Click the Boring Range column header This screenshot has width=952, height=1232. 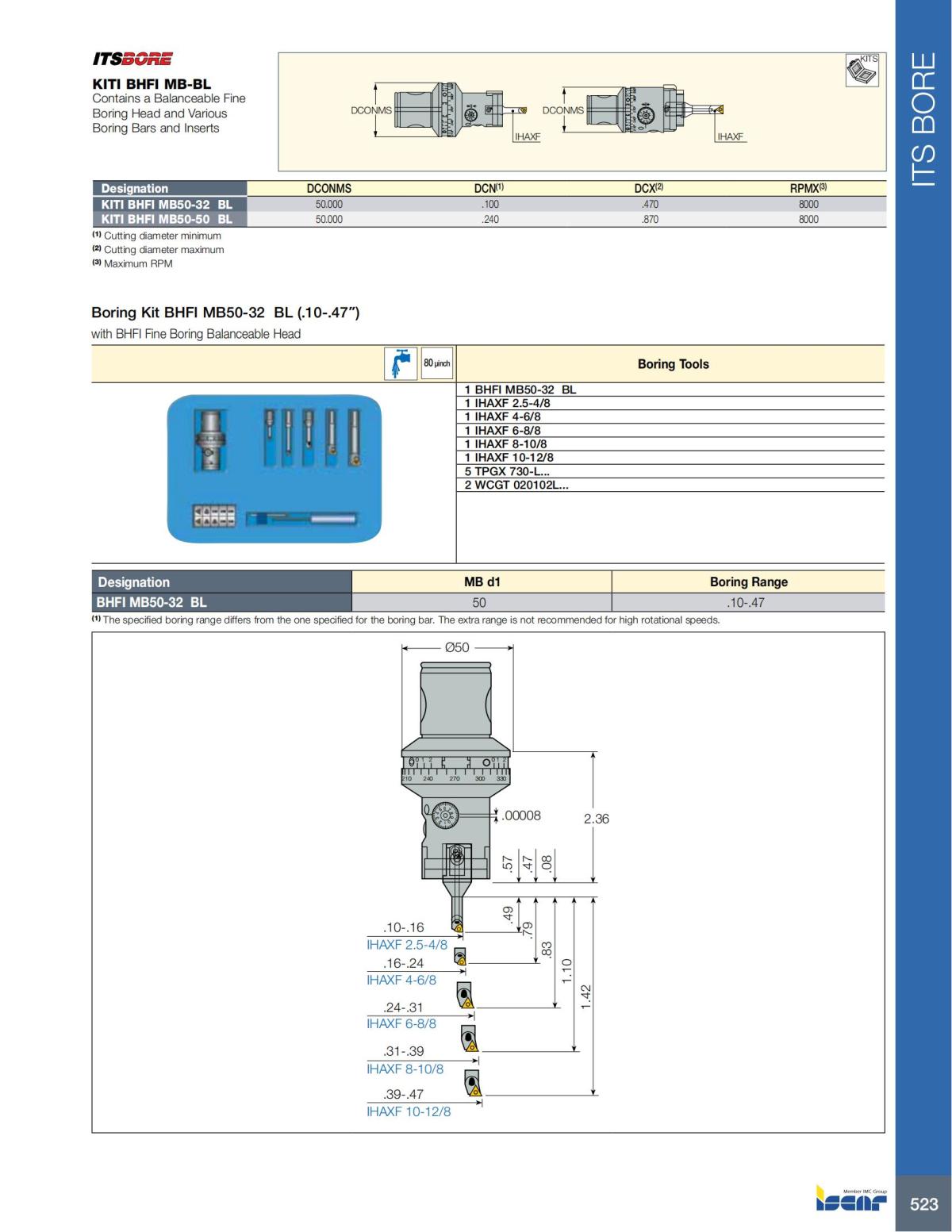[748, 581]
